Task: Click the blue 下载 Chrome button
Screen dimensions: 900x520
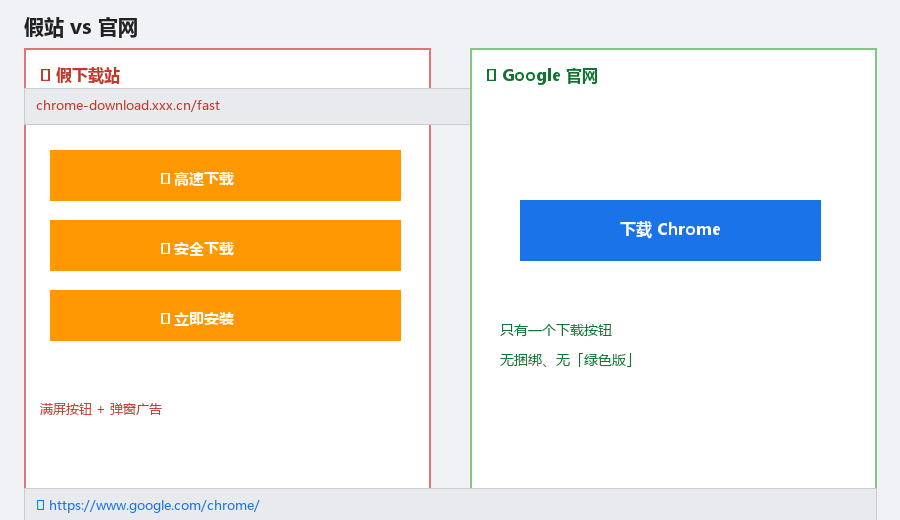Action: click(x=670, y=230)
